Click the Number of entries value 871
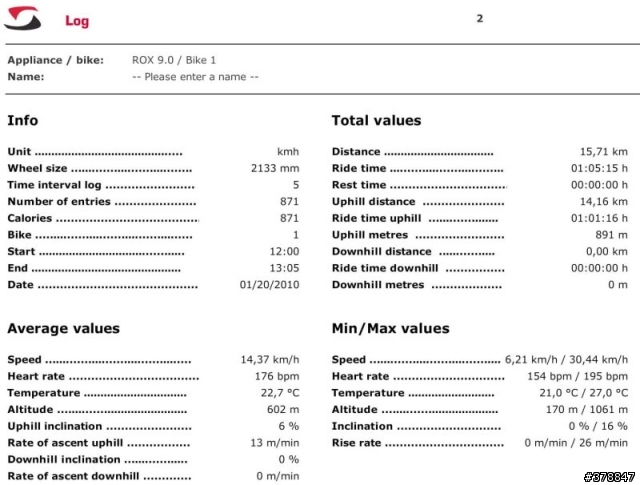The height and width of the screenshot is (485, 640). [x=289, y=202]
